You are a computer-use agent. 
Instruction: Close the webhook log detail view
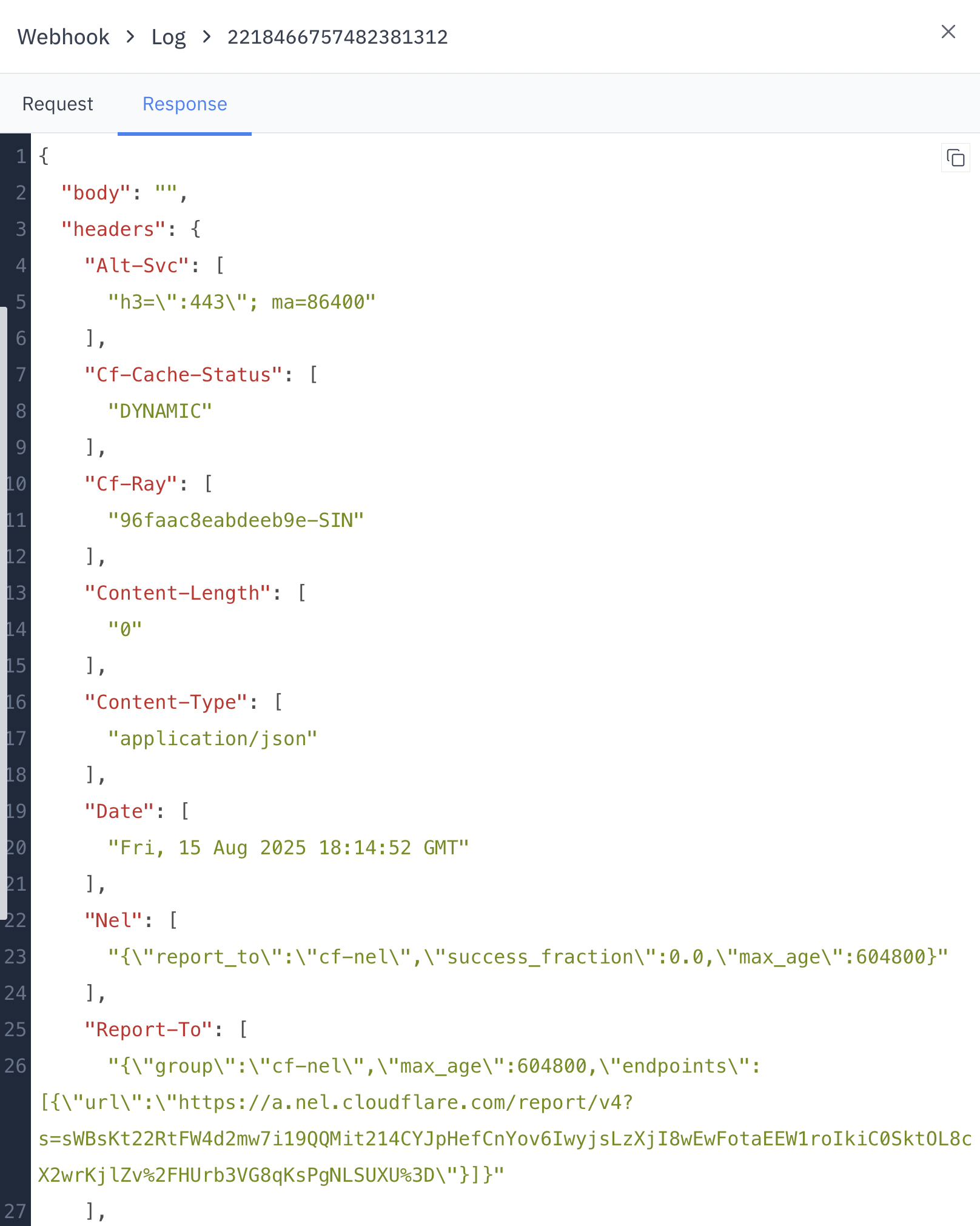pos(948,33)
